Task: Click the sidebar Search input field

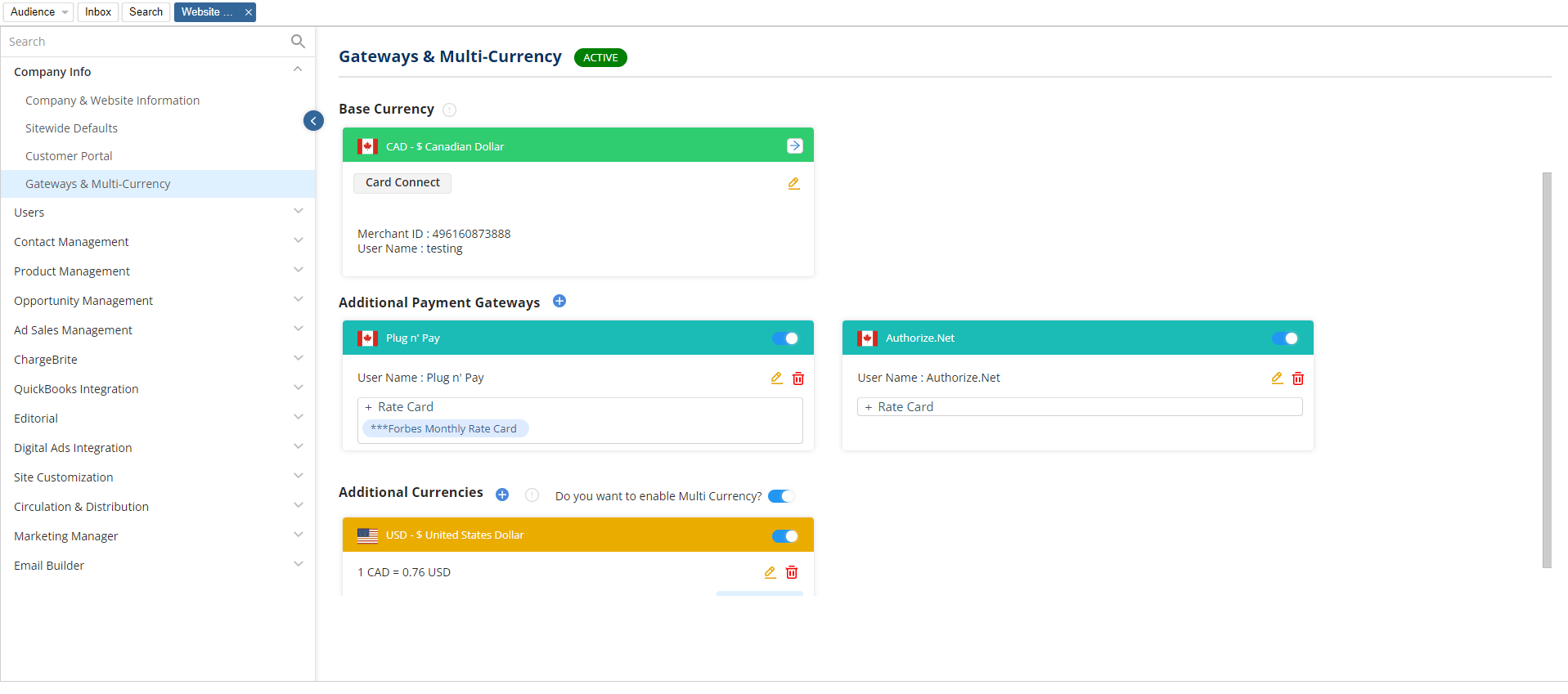Action: click(147, 42)
